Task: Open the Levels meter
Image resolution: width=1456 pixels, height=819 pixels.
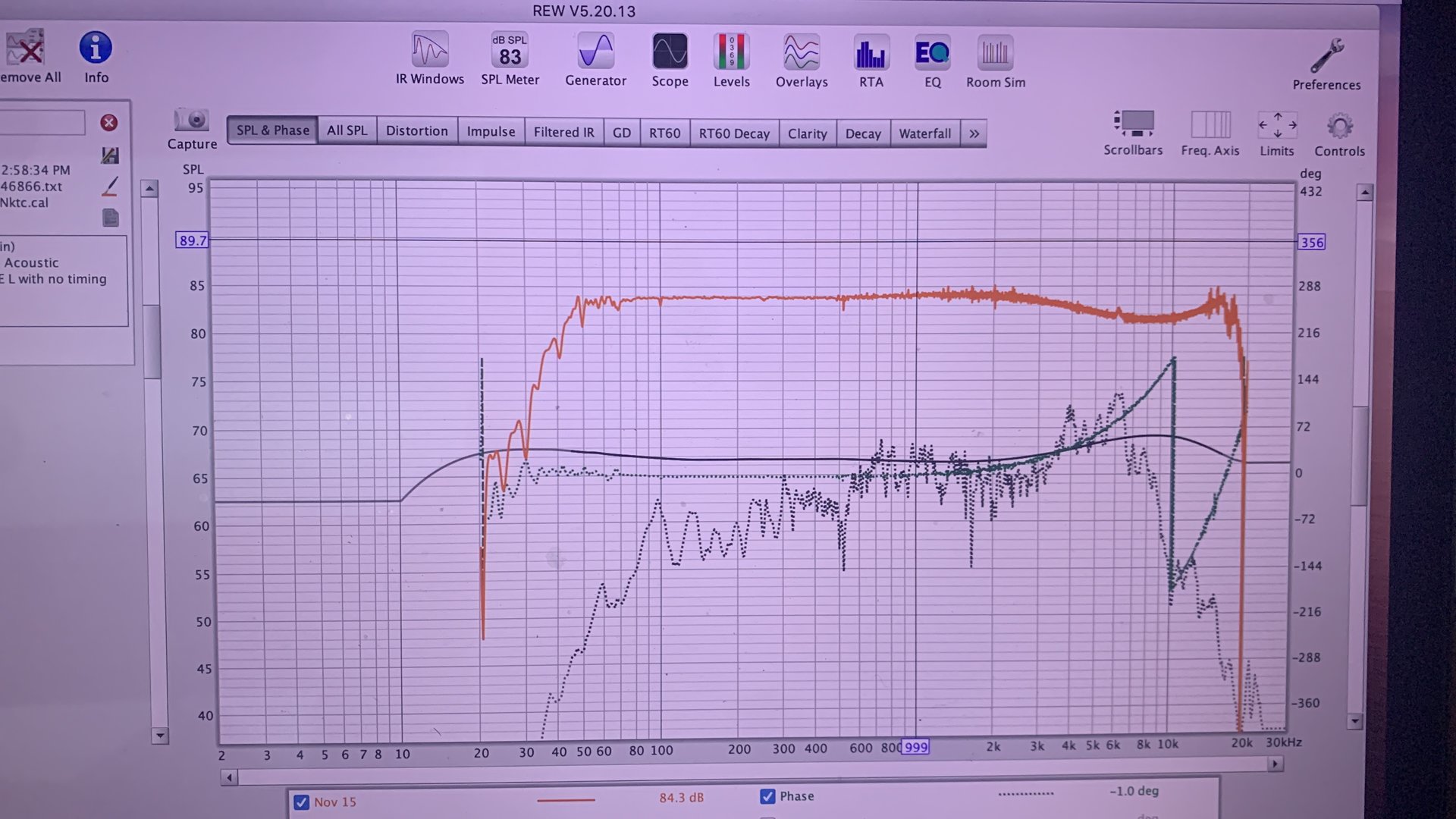Action: tap(731, 52)
